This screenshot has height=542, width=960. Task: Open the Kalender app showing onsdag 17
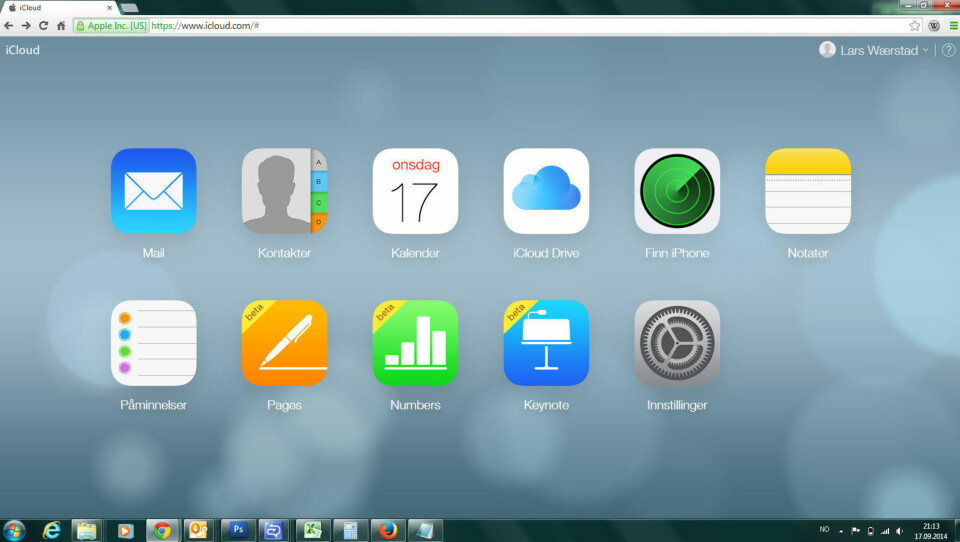pos(415,190)
